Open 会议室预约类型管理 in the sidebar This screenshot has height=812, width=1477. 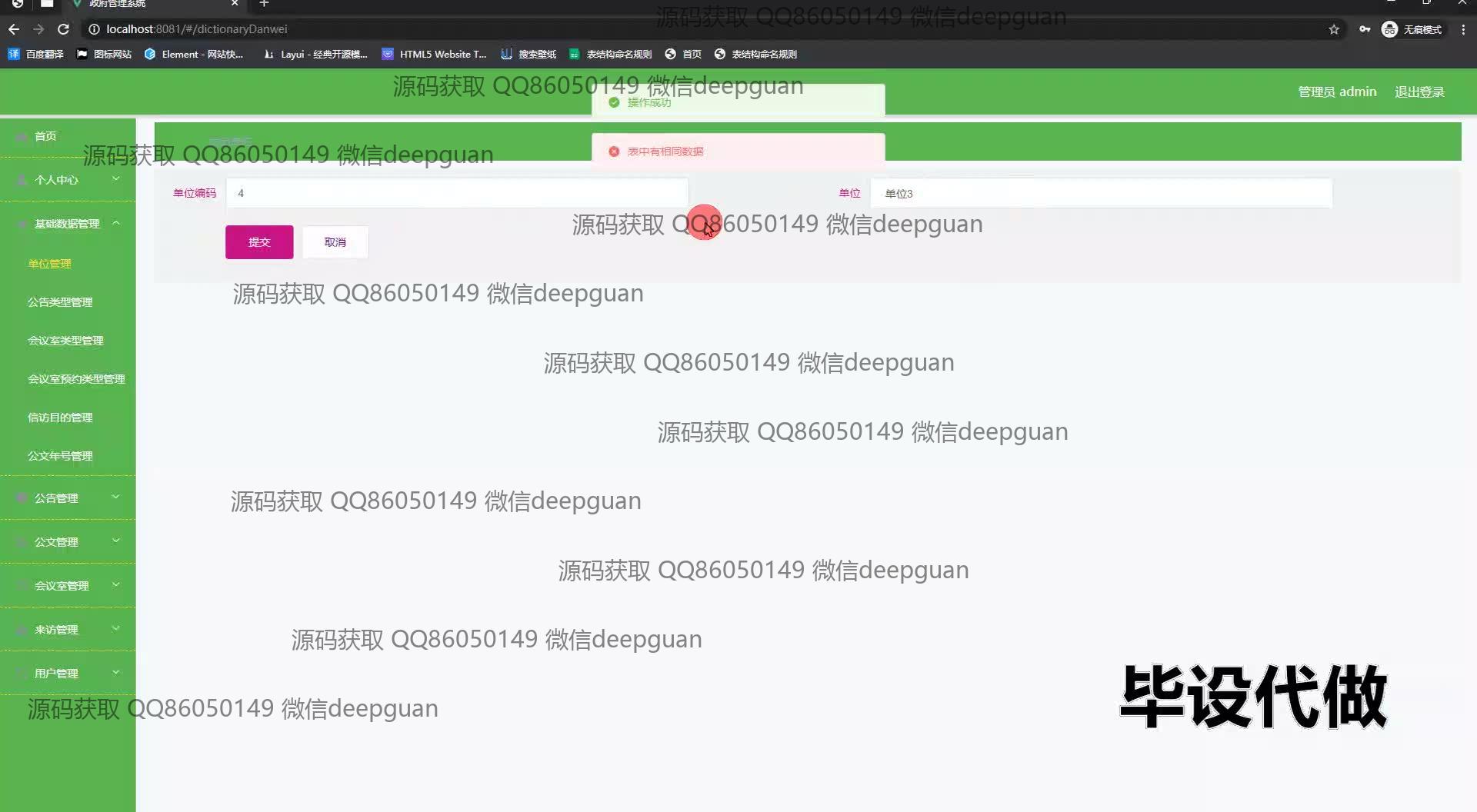point(76,379)
